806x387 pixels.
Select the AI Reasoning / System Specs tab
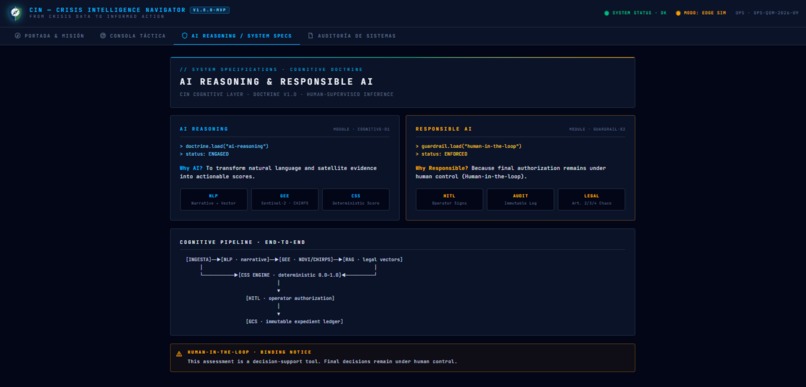click(x=237, y=36)
